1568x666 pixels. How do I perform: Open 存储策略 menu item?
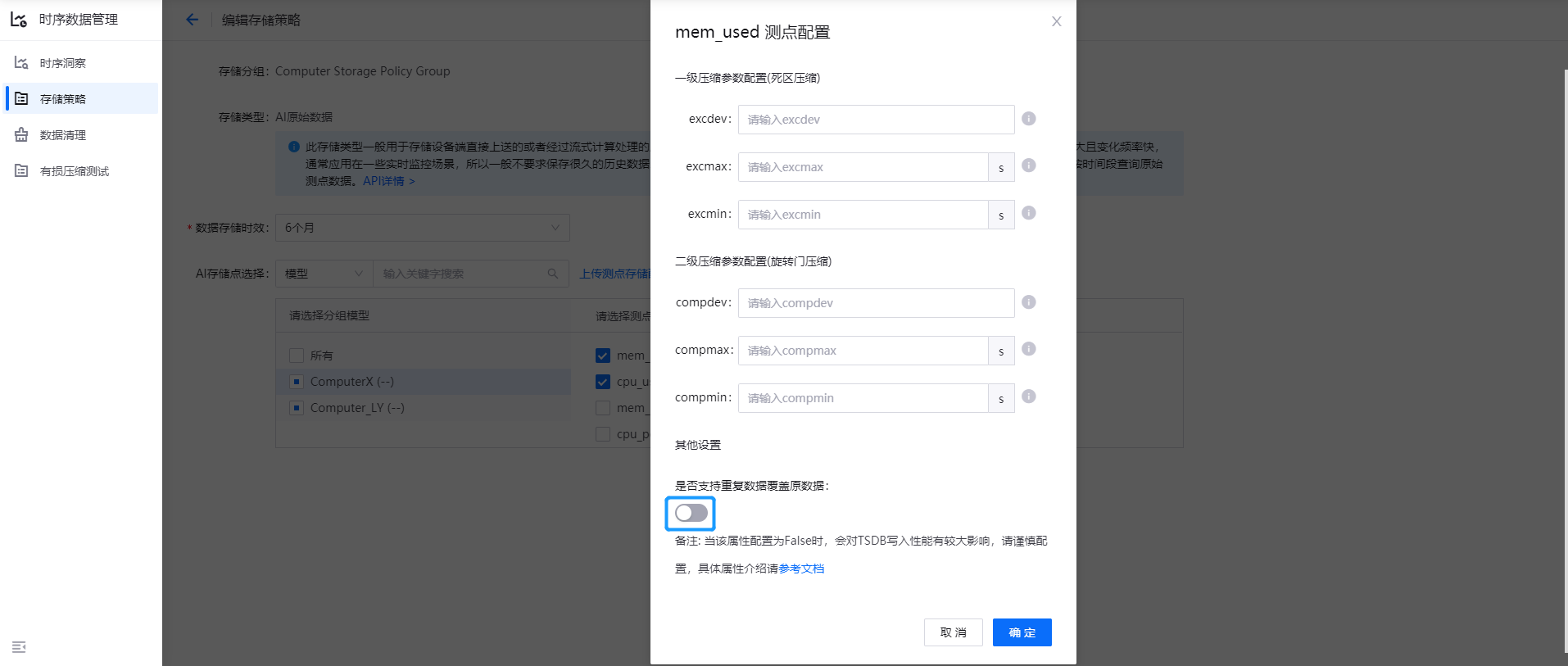pyautogui.click(x=82, y=98)
